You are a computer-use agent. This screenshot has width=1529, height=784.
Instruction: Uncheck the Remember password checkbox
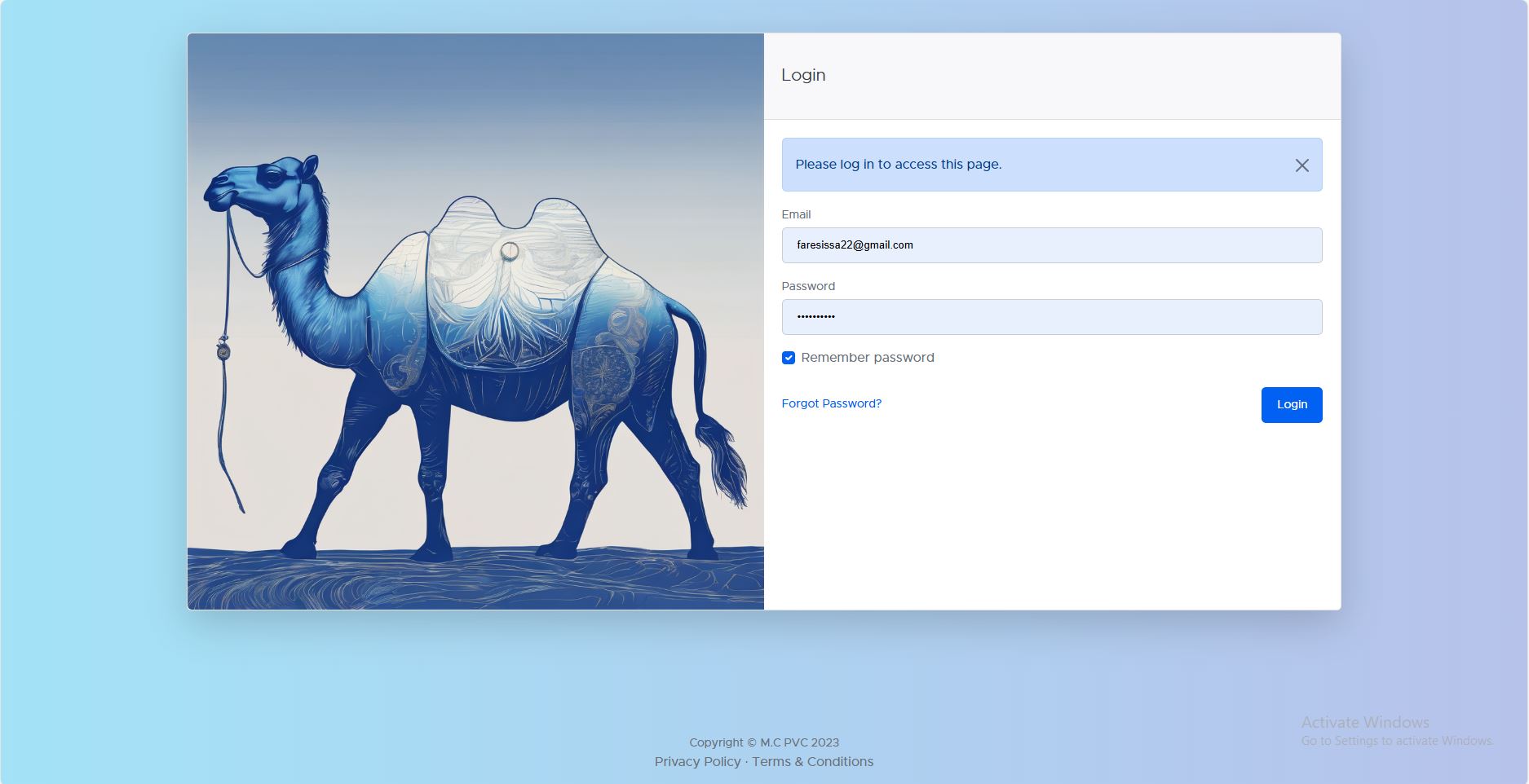[789, 358]
